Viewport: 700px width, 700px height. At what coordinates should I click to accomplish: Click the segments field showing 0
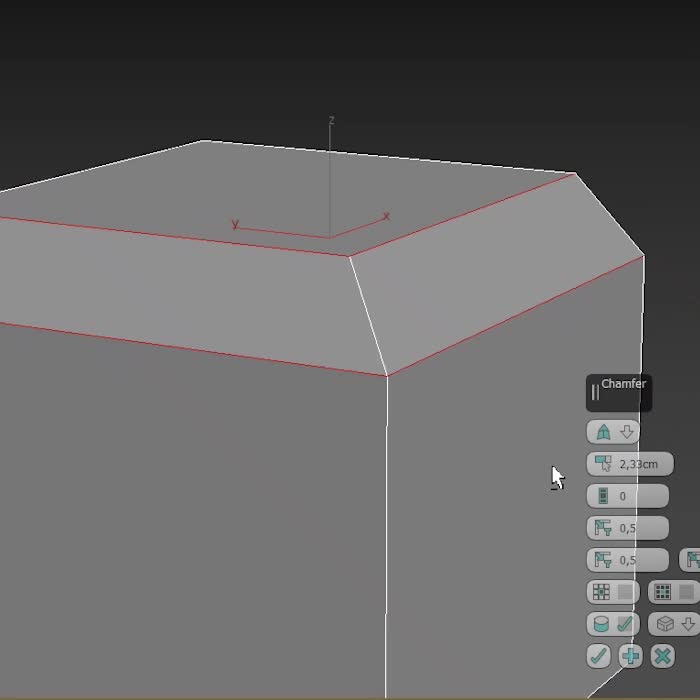pos(627,496)
